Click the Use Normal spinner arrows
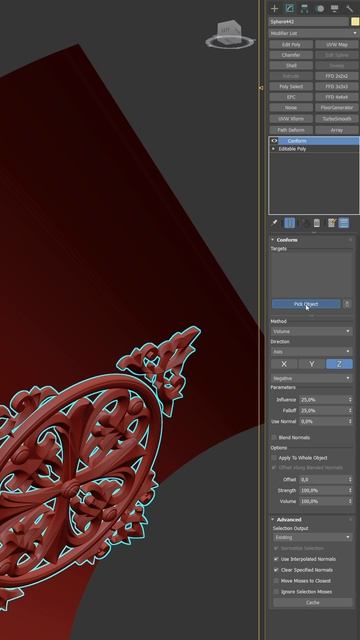360x640 pixels. pyautogui.click(x=350, y=421)
